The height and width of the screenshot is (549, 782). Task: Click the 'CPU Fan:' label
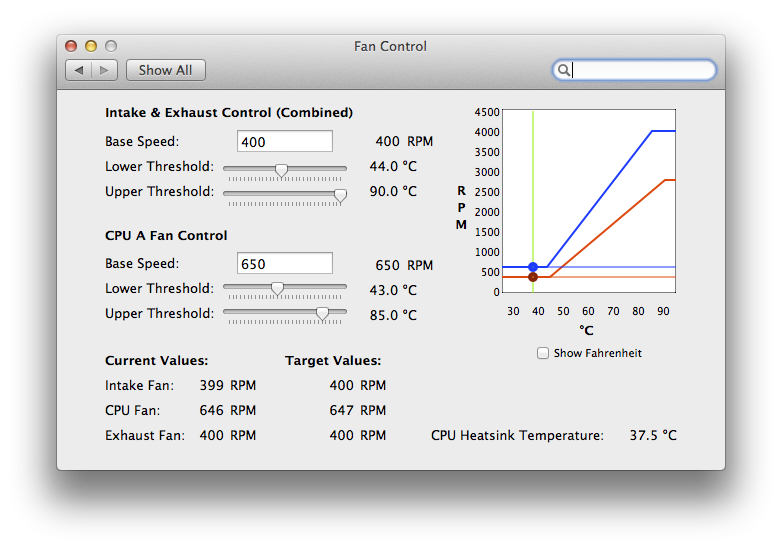click(x=133, y=410)
